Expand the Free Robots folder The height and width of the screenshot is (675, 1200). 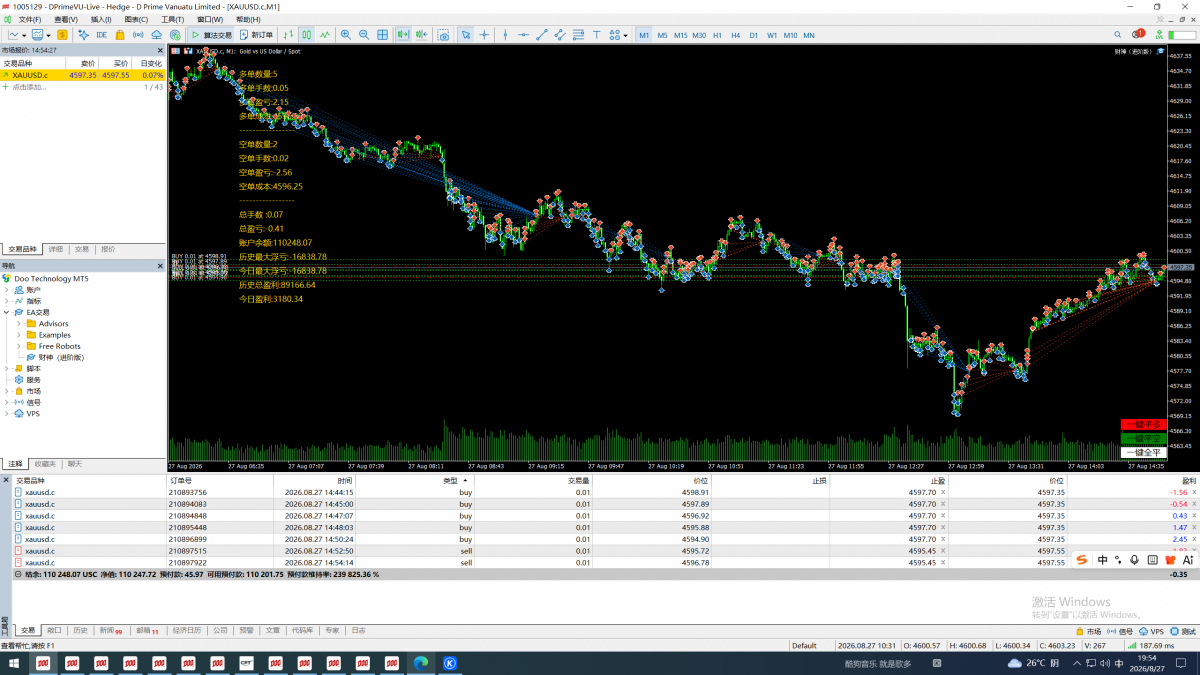[x=19, y=346]
